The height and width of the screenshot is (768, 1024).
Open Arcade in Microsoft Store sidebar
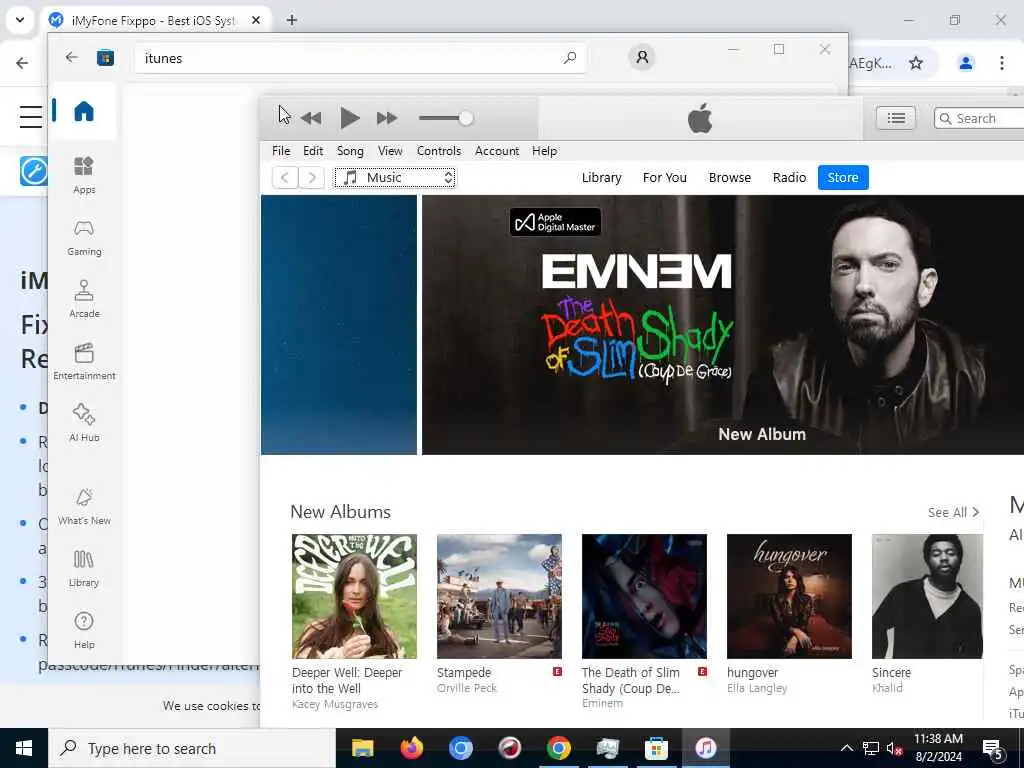click(x=84, y=299)
